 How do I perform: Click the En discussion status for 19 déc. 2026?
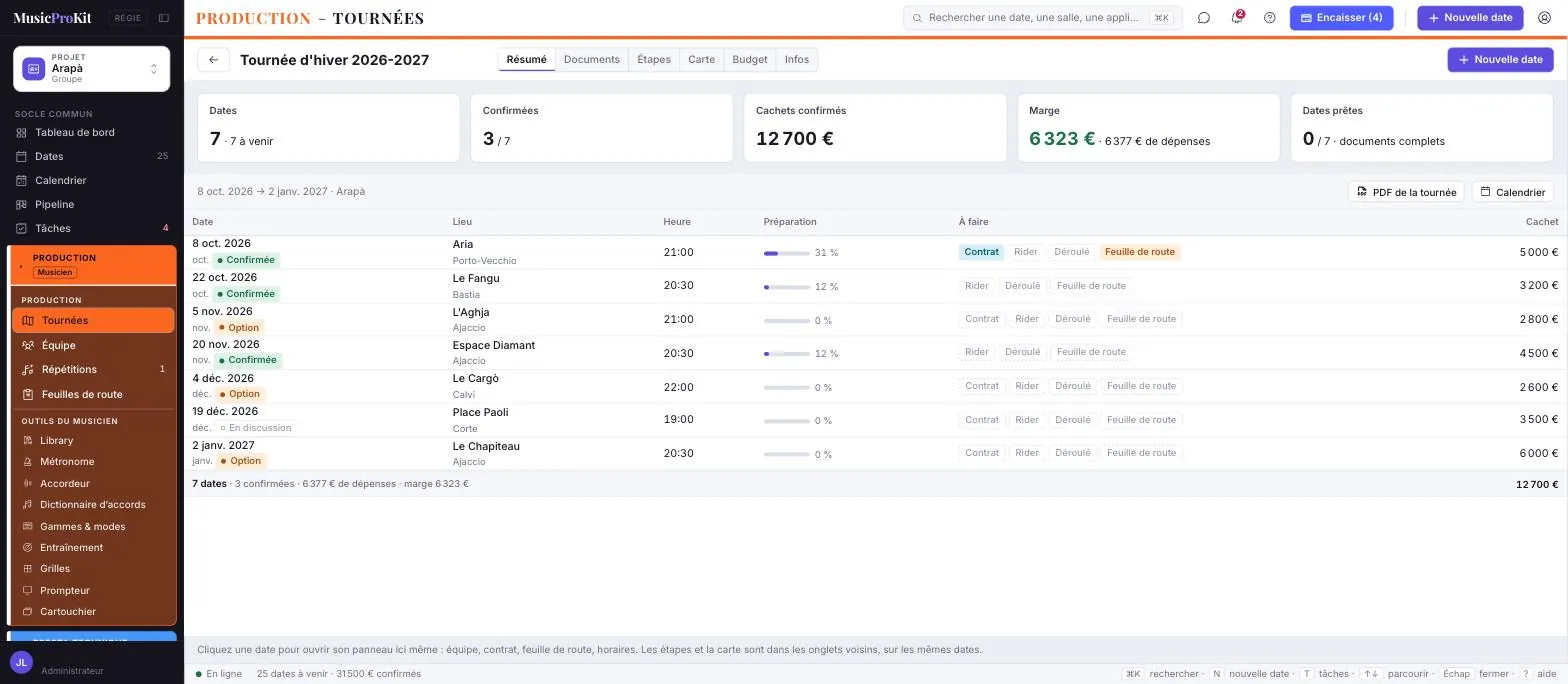[257, 428]
